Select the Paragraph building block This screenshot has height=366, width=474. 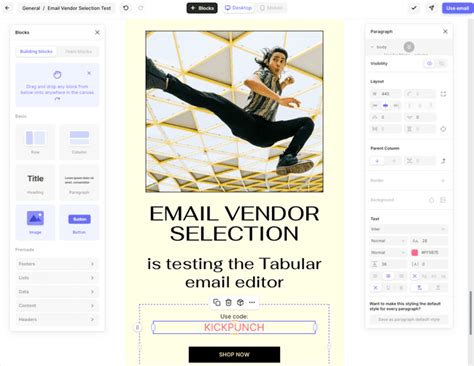[x=79, y=183]
